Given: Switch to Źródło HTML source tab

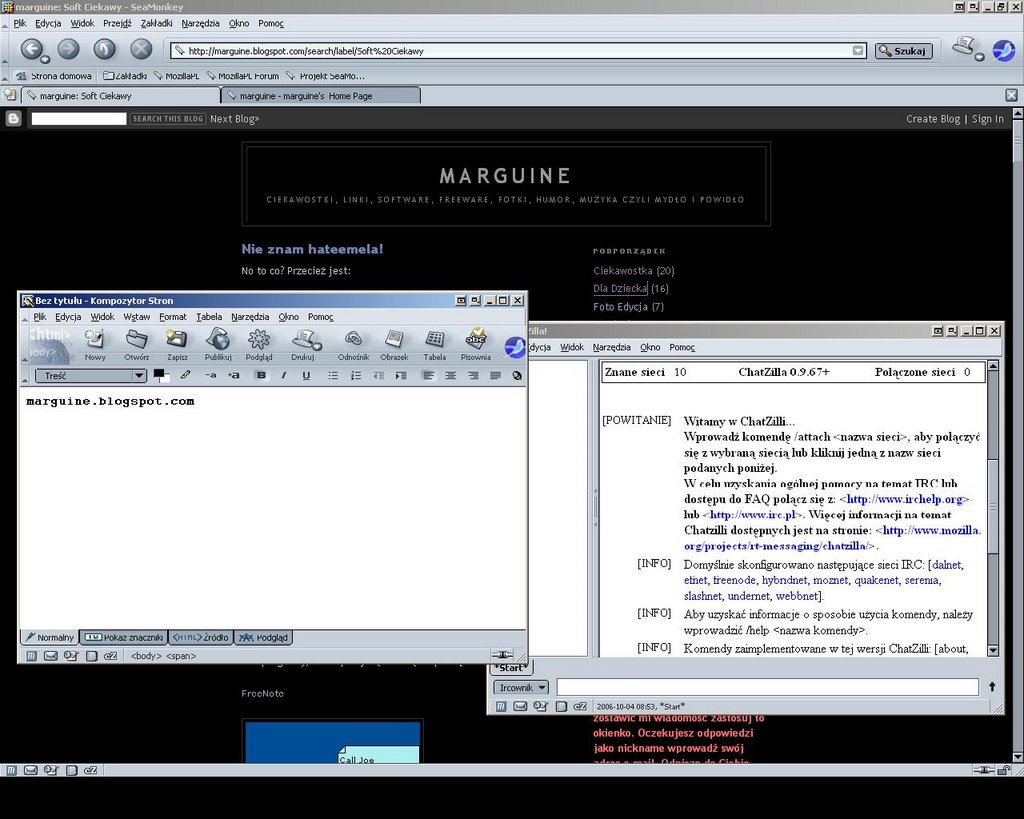Looking at the screenshot, I should click(x=200, y=637).
